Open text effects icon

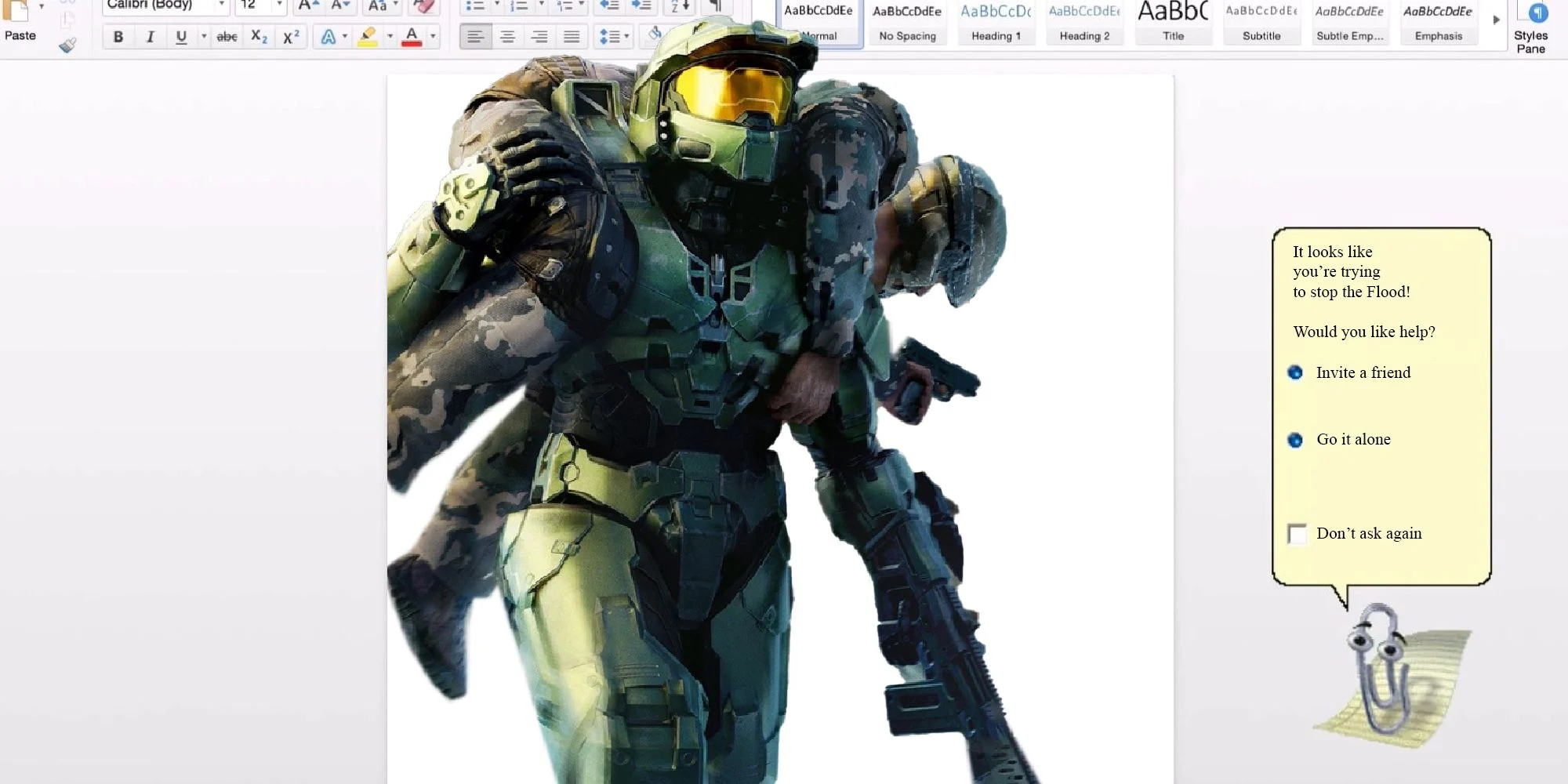328,37
